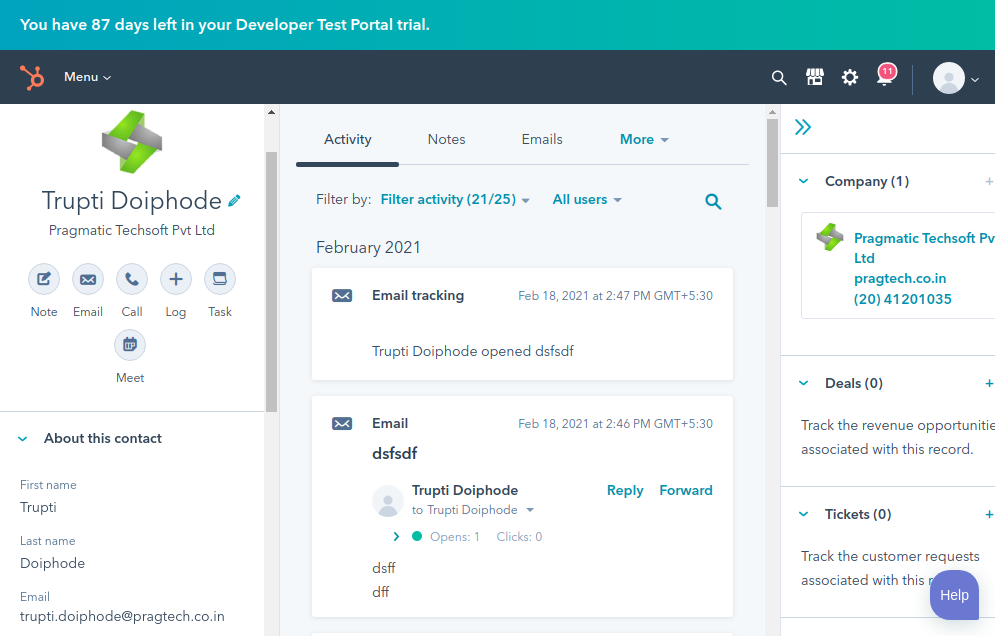Click the 'Opens: 1' status text
Image resolution: width=995 pixels, height=636 pixels.
coord(454,537)
